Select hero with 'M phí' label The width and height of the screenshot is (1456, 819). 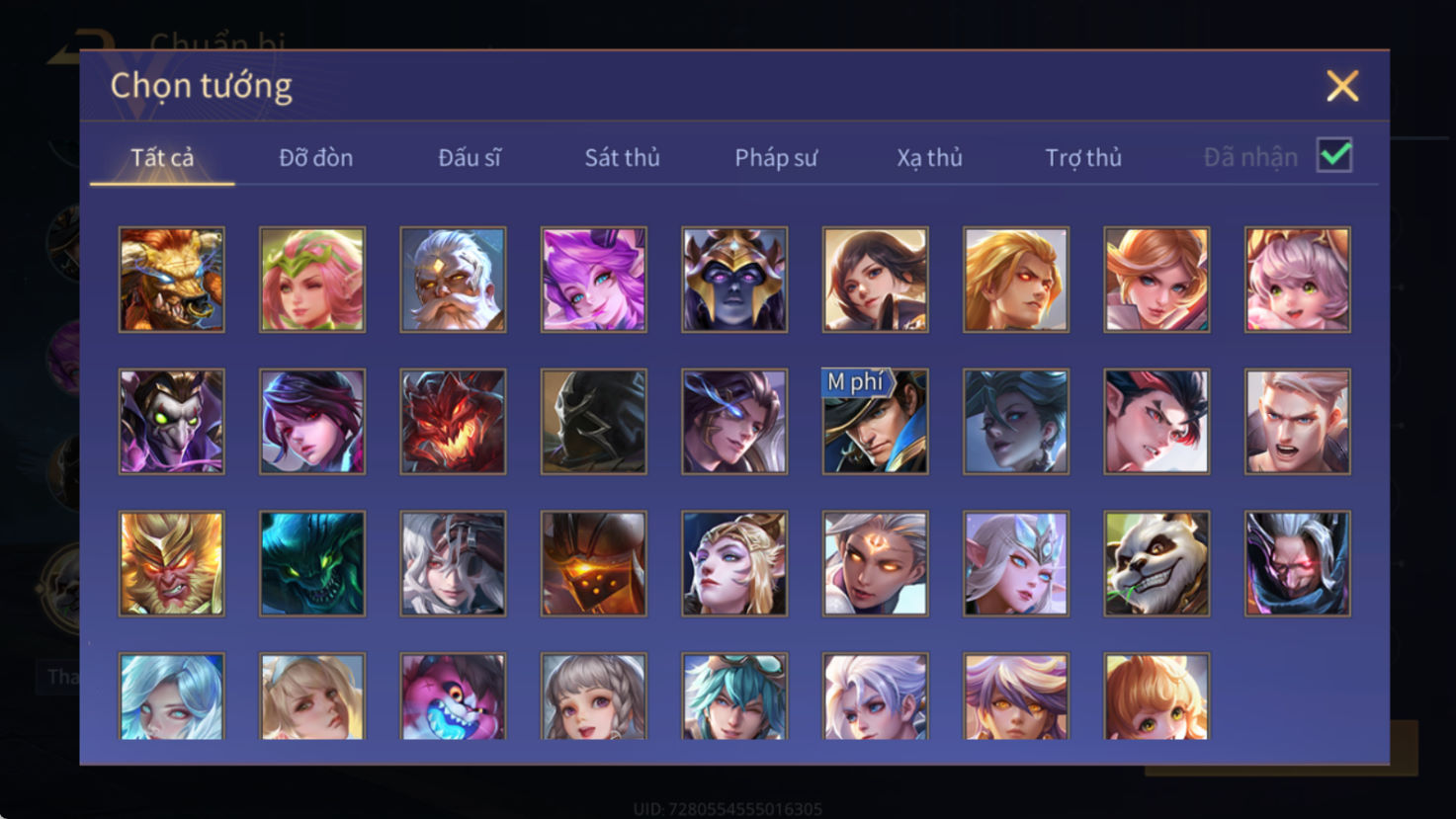[x=875, y=422]
